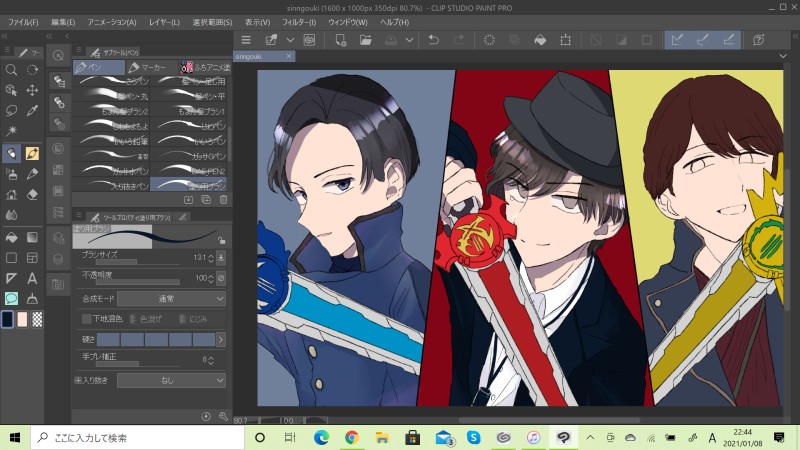
Task: Toggle snap to grid button
Action: pyautogui.click(x=729, y=40)
